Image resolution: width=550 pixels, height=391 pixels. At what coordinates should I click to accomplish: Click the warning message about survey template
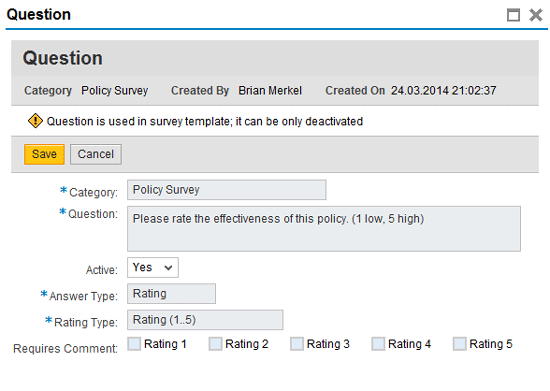click(205, 121)
